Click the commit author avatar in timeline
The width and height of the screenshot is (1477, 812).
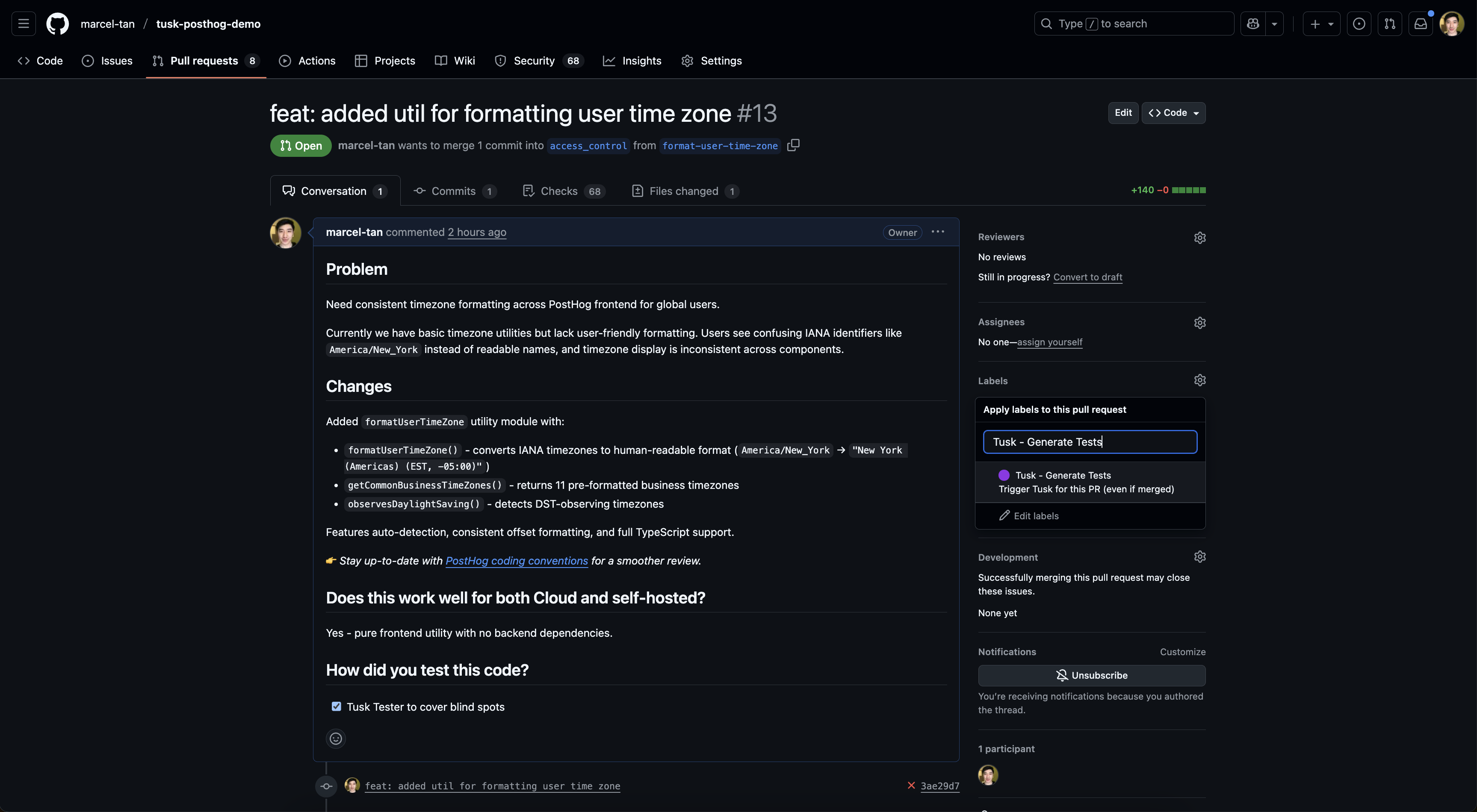(352, 785)
